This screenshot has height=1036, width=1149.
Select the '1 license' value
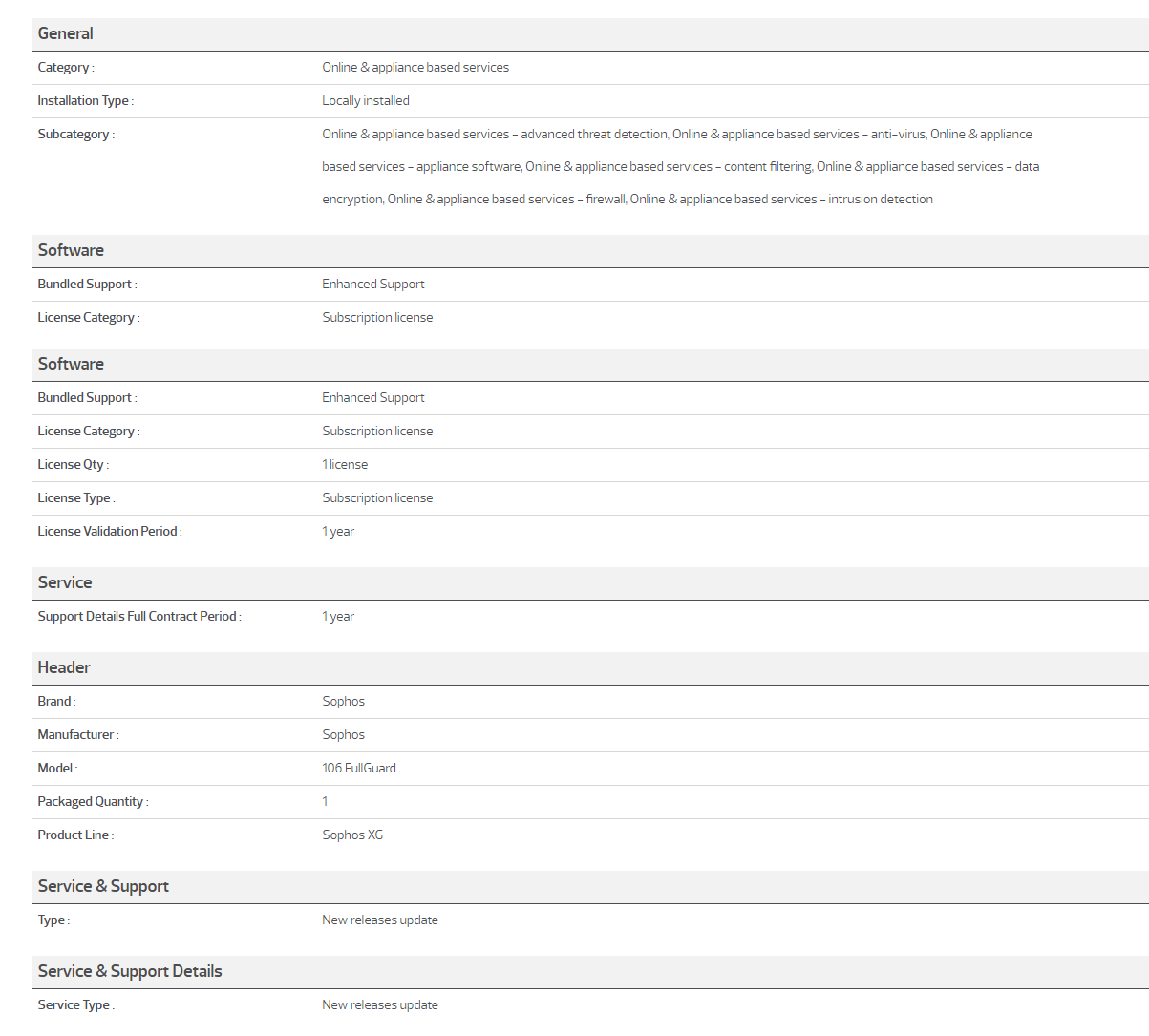click(x=345, y=465)
